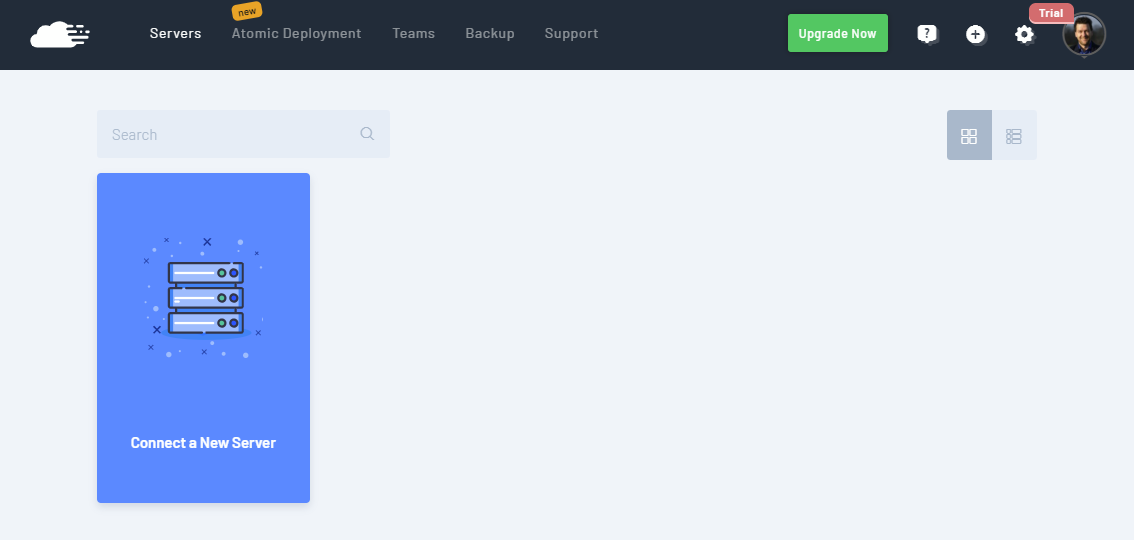Click the 'Connect a New Server' label

tap(203, 443)
